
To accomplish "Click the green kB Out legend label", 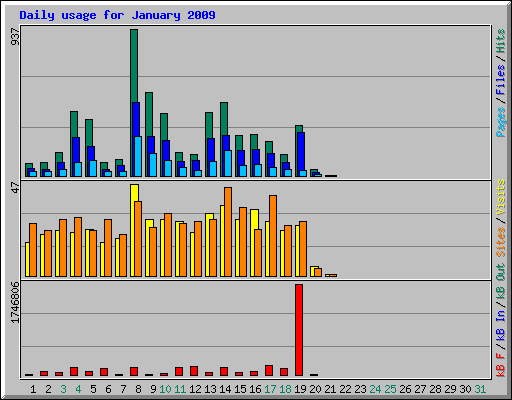I will click(501, 281).
